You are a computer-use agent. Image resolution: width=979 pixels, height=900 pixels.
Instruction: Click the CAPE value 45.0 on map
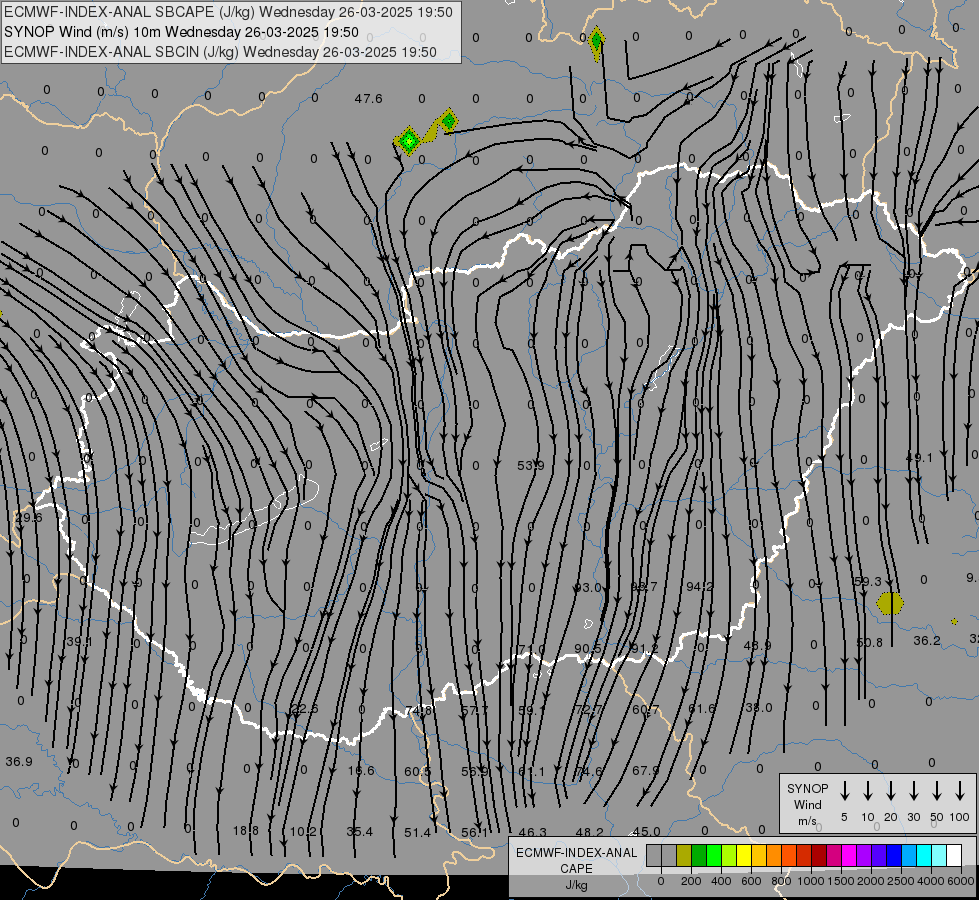click(x=646, y=831)
